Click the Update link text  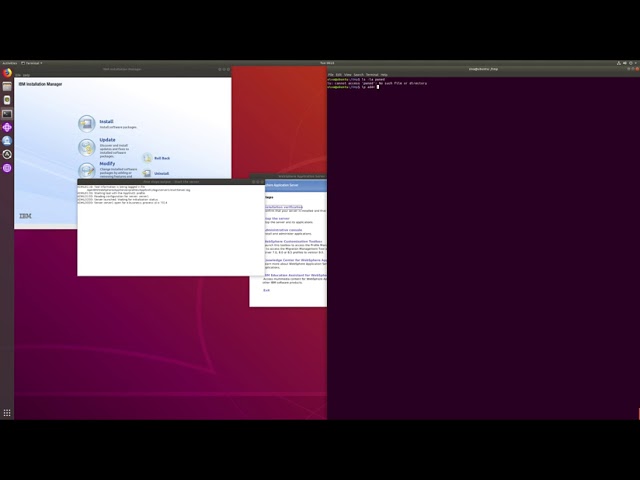click(107, 140)
